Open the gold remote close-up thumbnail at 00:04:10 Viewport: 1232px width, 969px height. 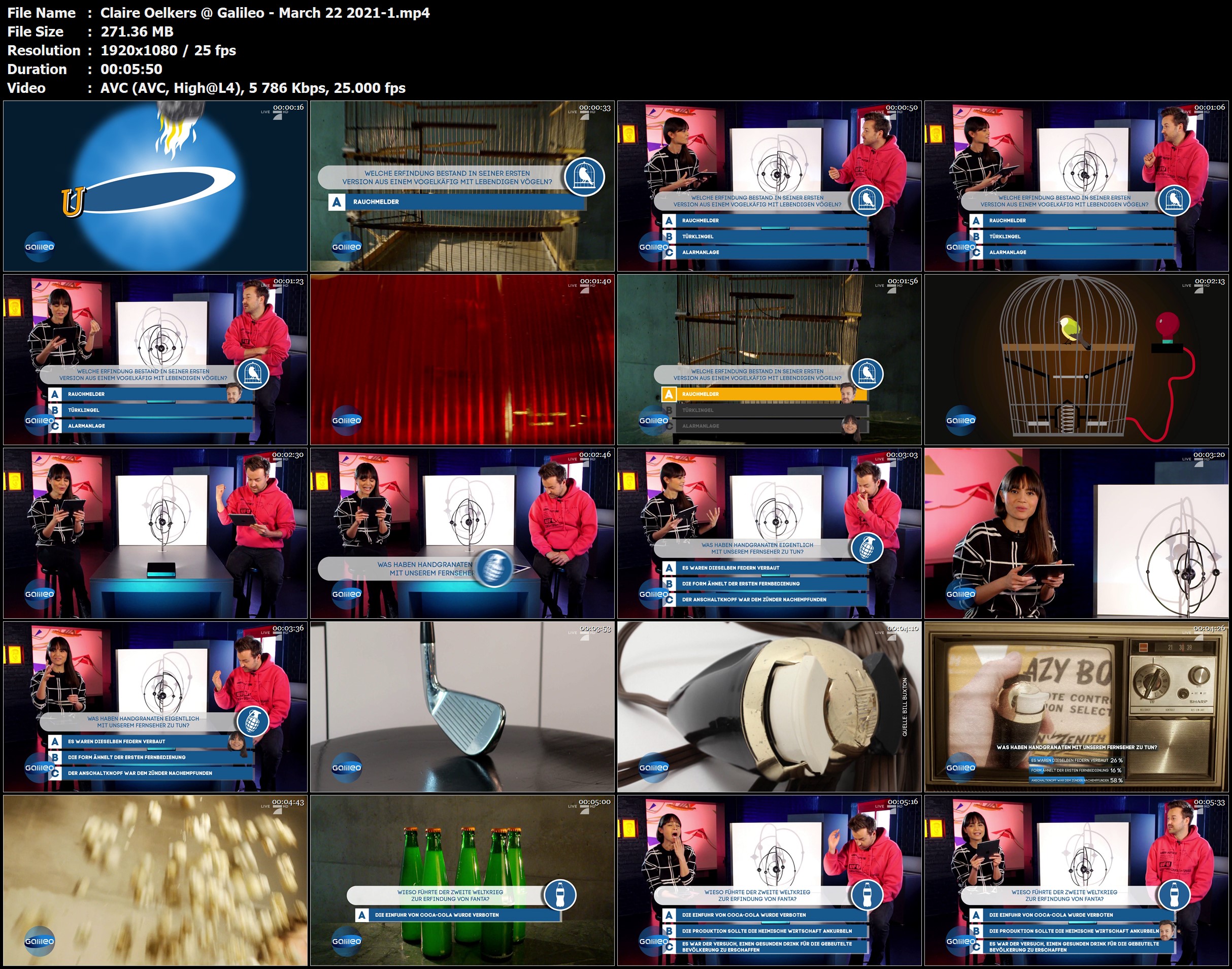point(769,707)
